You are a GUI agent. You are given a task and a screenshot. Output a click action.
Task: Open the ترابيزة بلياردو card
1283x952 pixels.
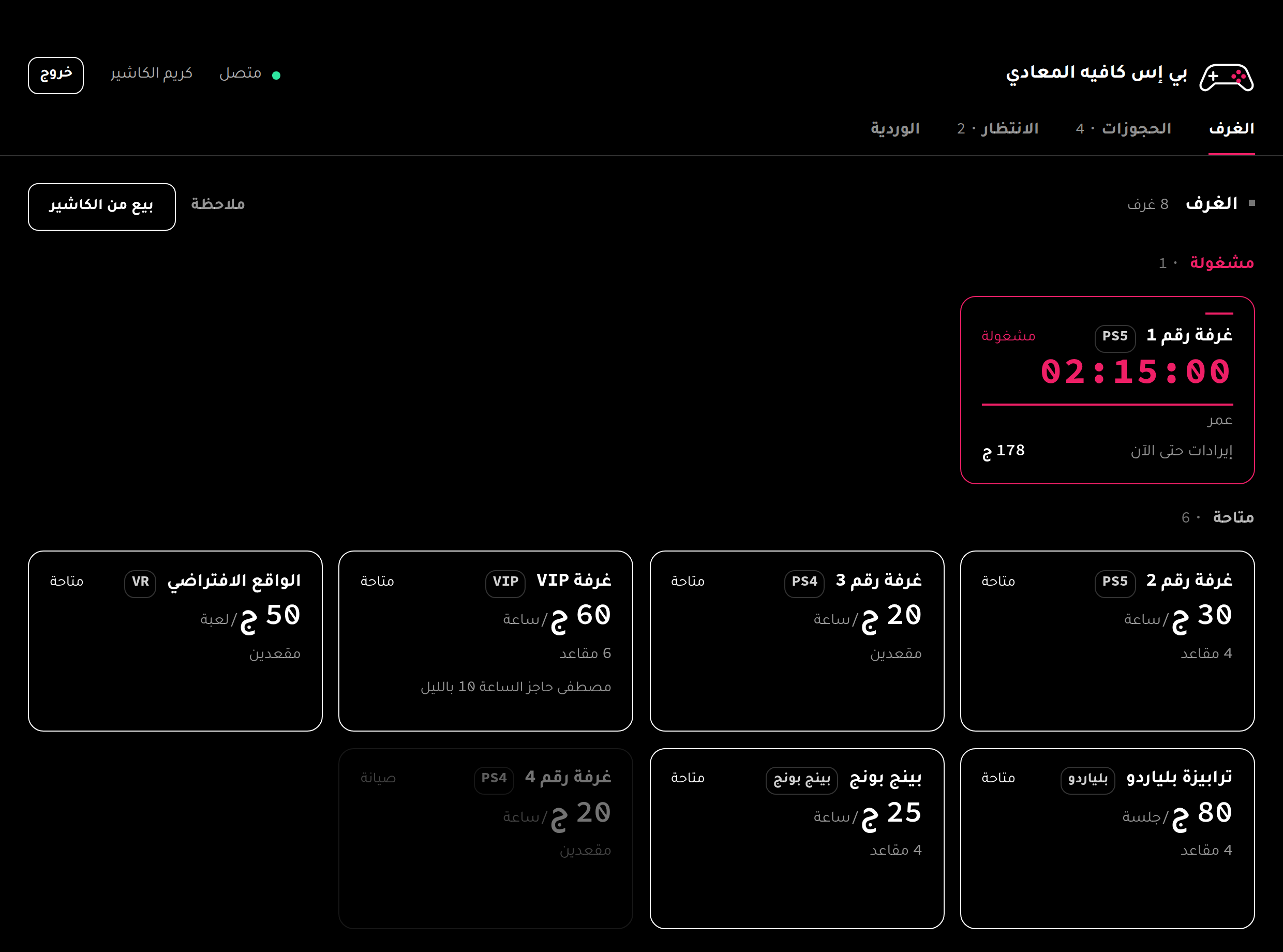point(1107,839)
